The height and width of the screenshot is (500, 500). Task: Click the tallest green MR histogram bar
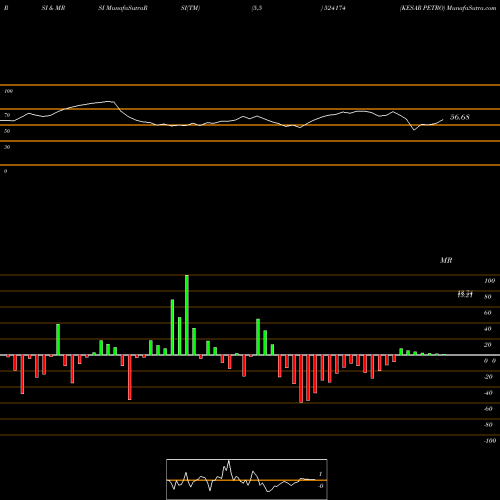coord(187,315)
